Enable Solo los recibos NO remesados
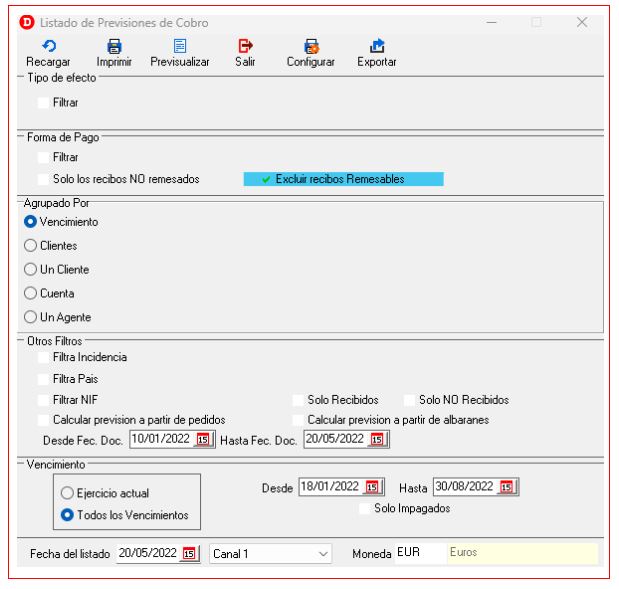Viewport: 619px width, 589px height. click(43, 179)
